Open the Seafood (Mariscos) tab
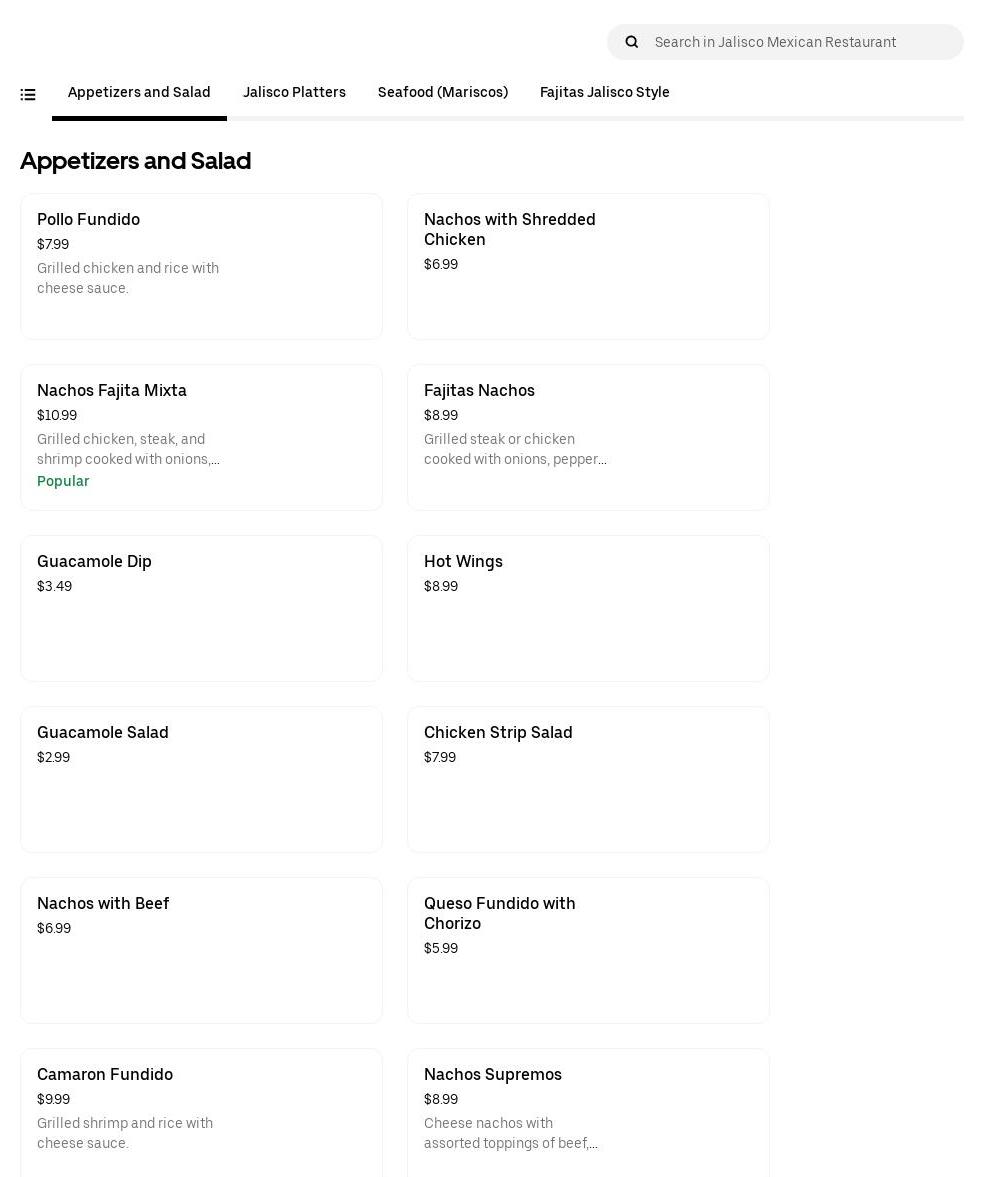This screenshot has width=984, height=1177. (x=443, y=93)
